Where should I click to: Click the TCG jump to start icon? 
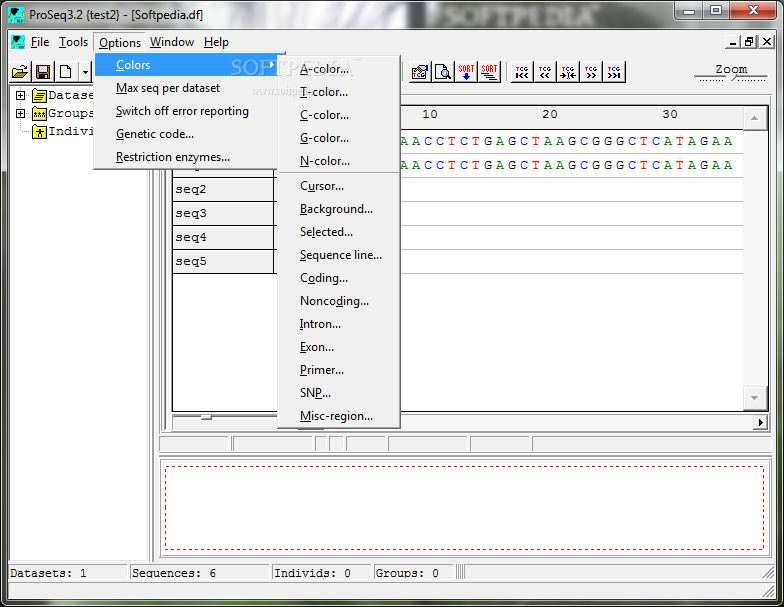(x=522, y=72)
